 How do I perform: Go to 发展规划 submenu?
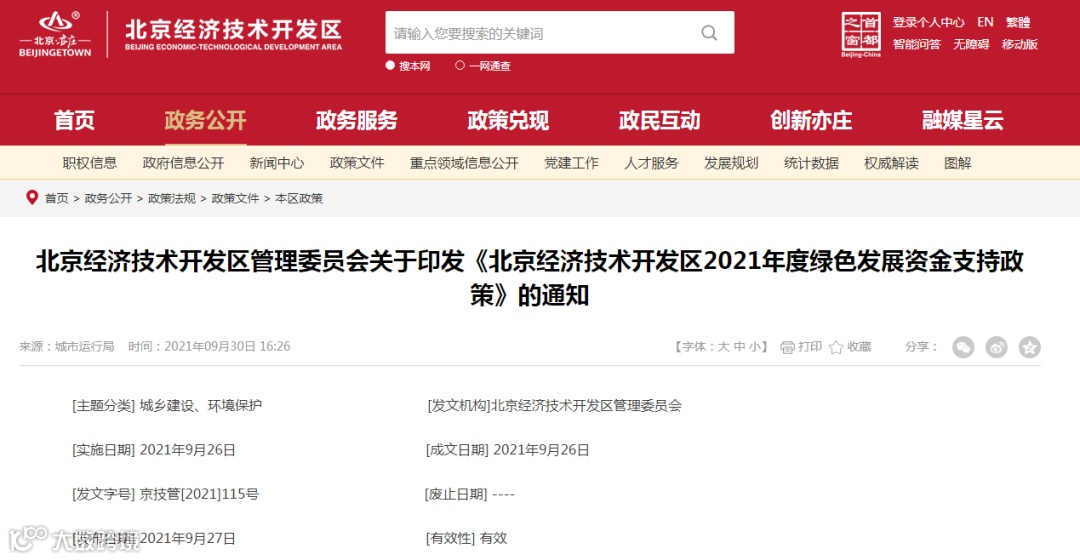click(731, 163)
